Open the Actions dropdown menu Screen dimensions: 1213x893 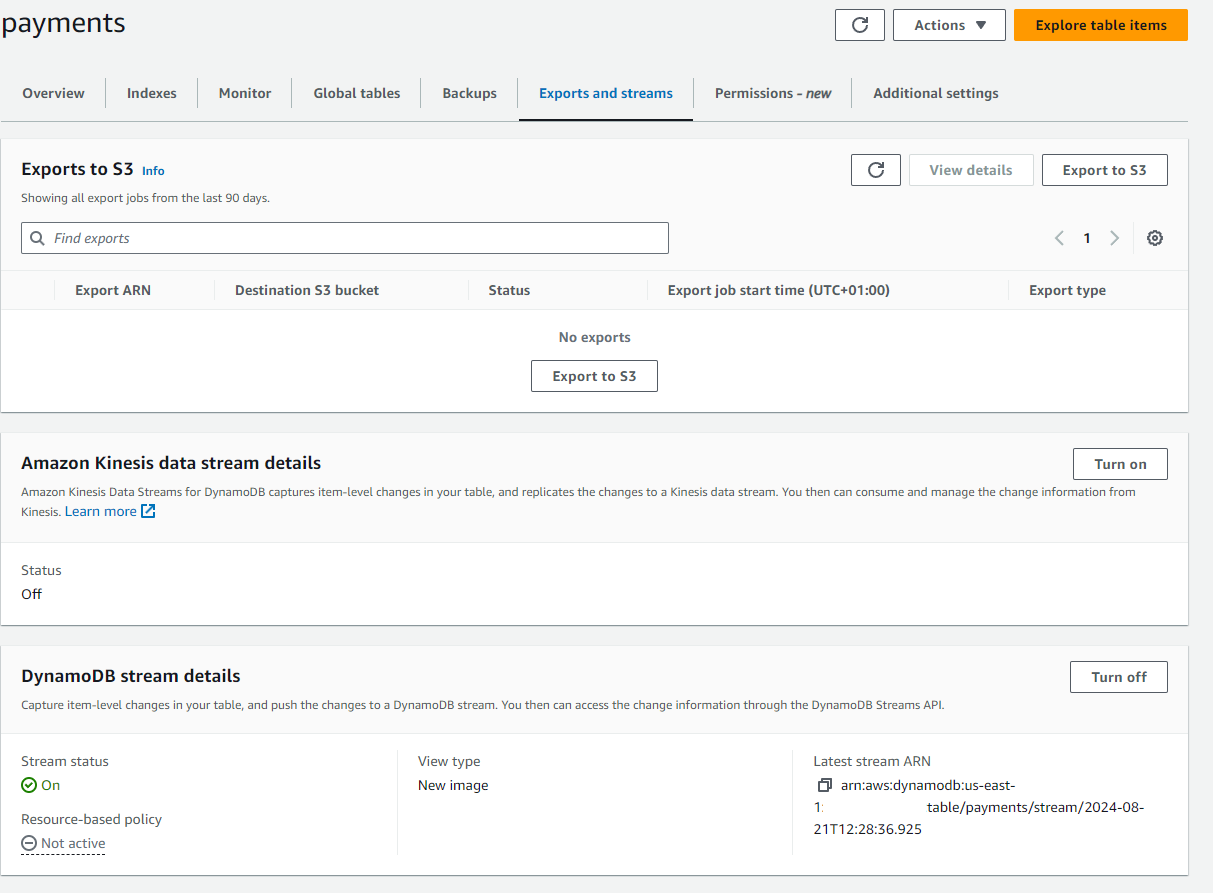(949, 25)
